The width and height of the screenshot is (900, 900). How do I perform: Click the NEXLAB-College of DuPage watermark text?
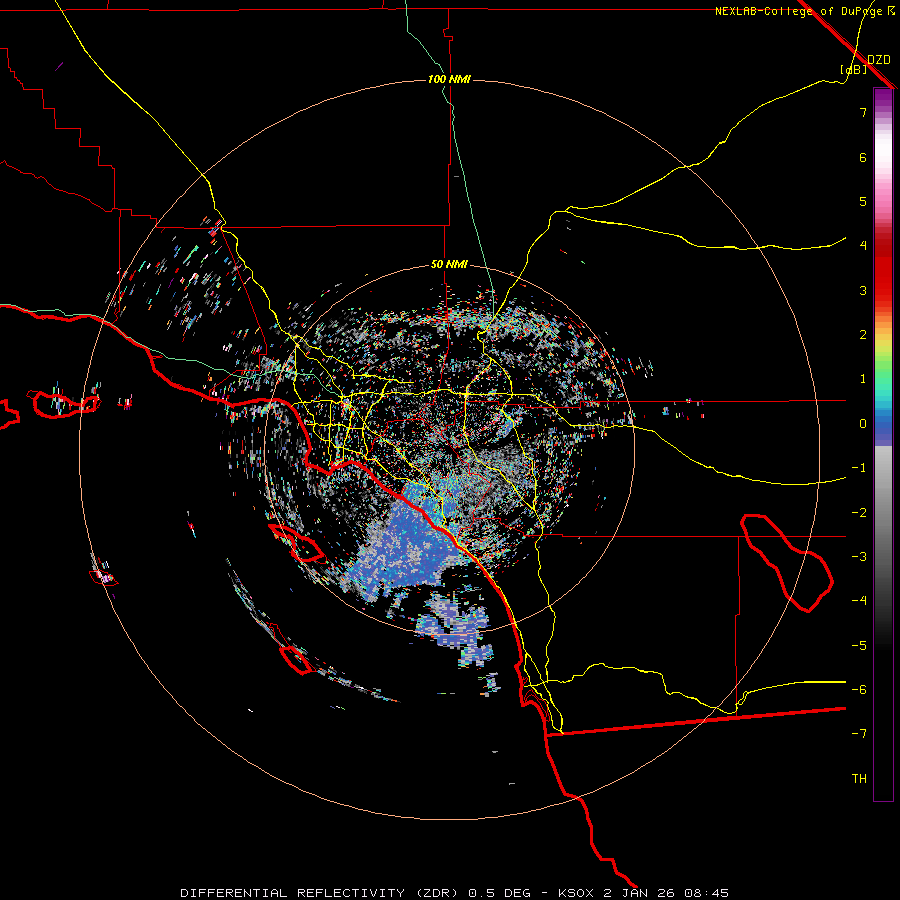point(804,11)
